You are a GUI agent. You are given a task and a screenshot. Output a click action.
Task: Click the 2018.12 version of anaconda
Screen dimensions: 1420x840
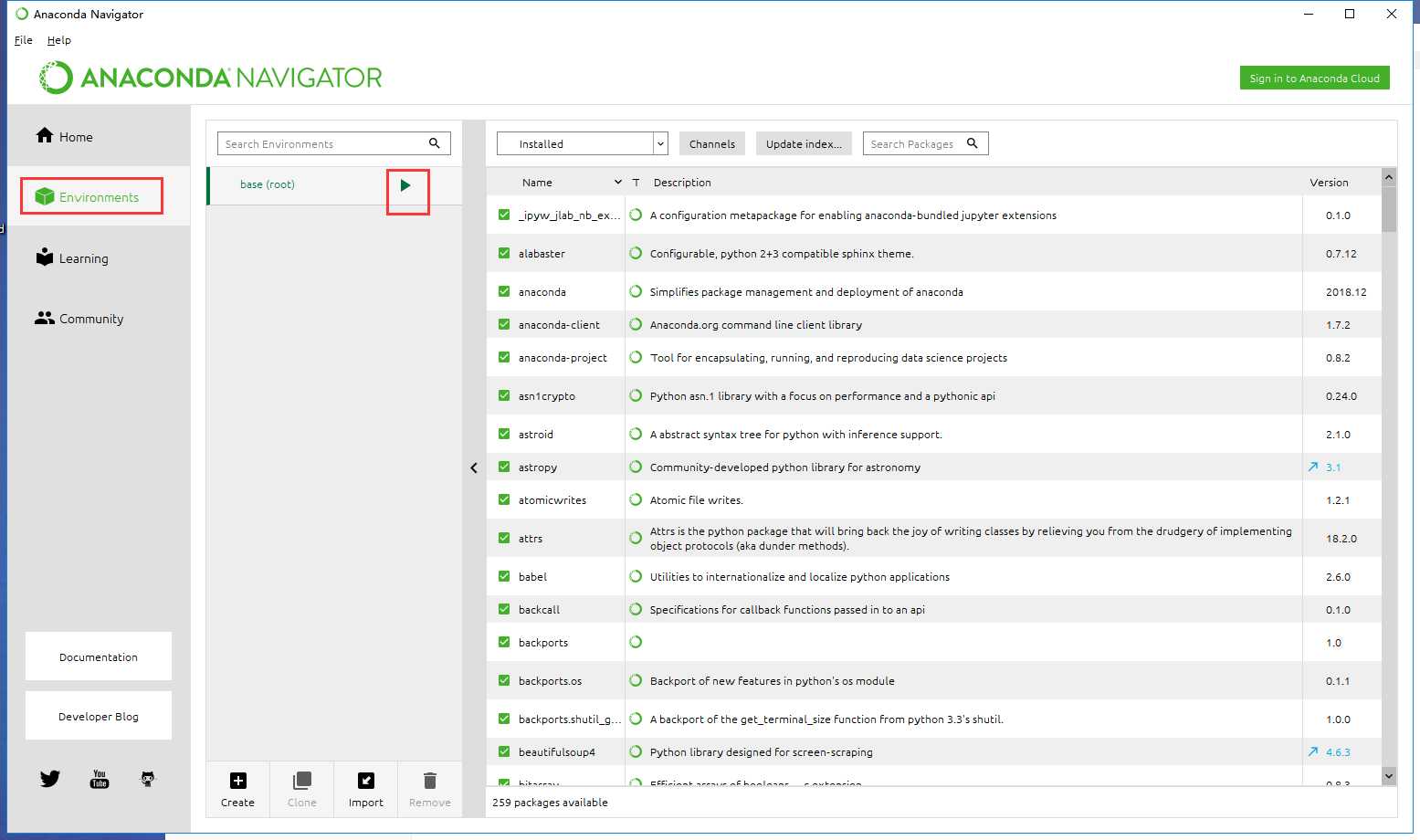pyautogui.click(x=1346, y=292)
